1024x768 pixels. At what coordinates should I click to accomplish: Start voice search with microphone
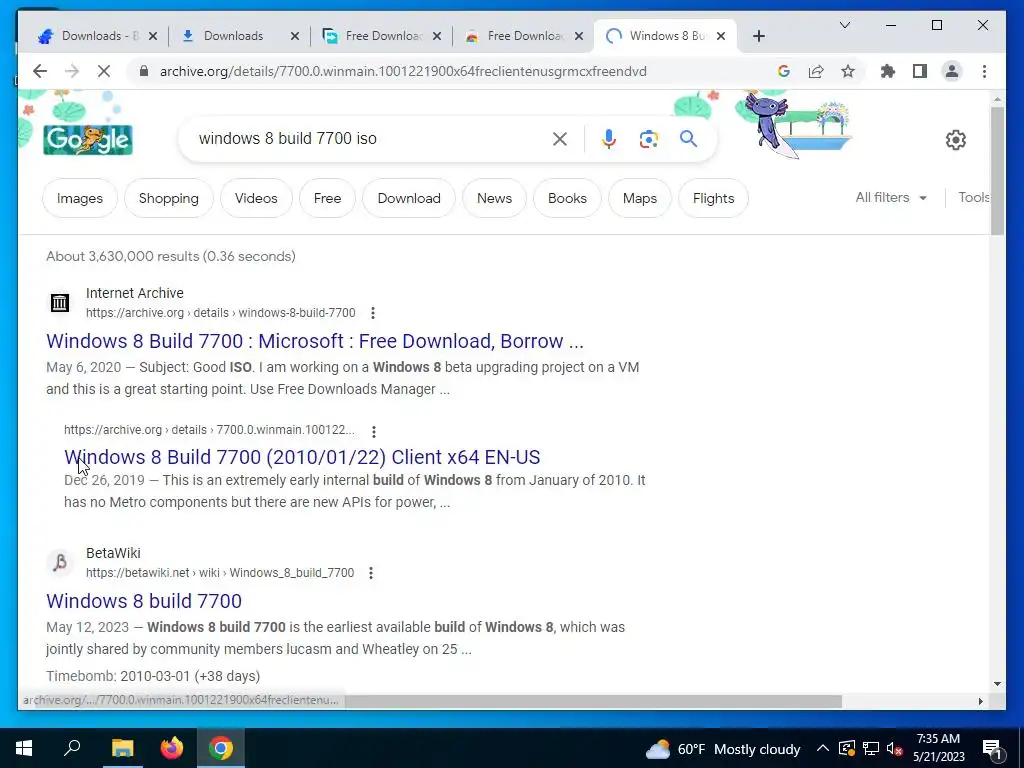tap(609, 138)
